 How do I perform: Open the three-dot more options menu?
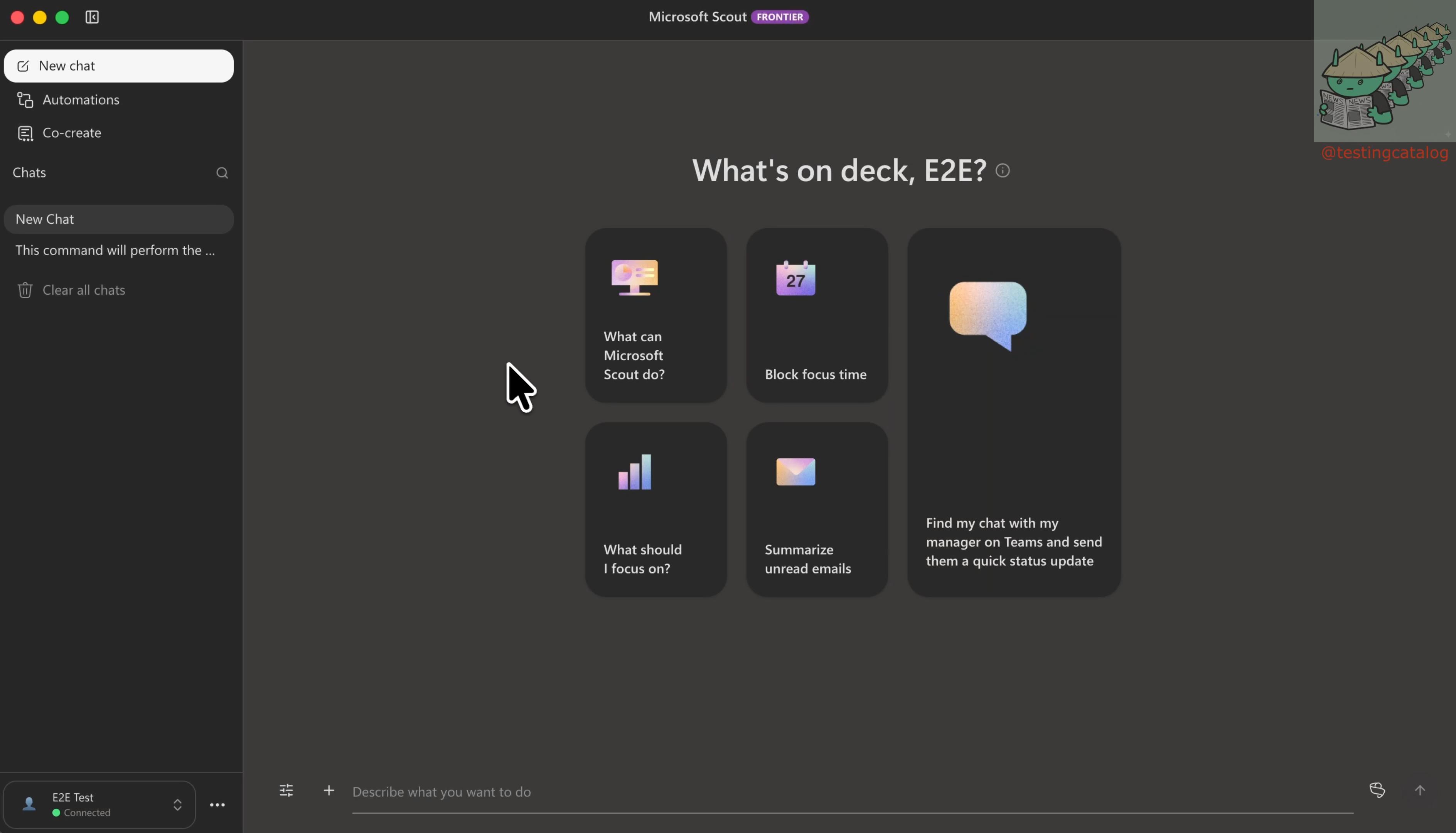coord(217,805)
